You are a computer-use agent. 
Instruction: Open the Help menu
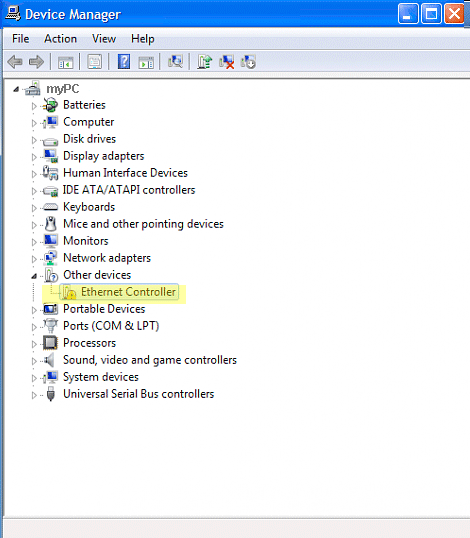[x=143, y=39]
